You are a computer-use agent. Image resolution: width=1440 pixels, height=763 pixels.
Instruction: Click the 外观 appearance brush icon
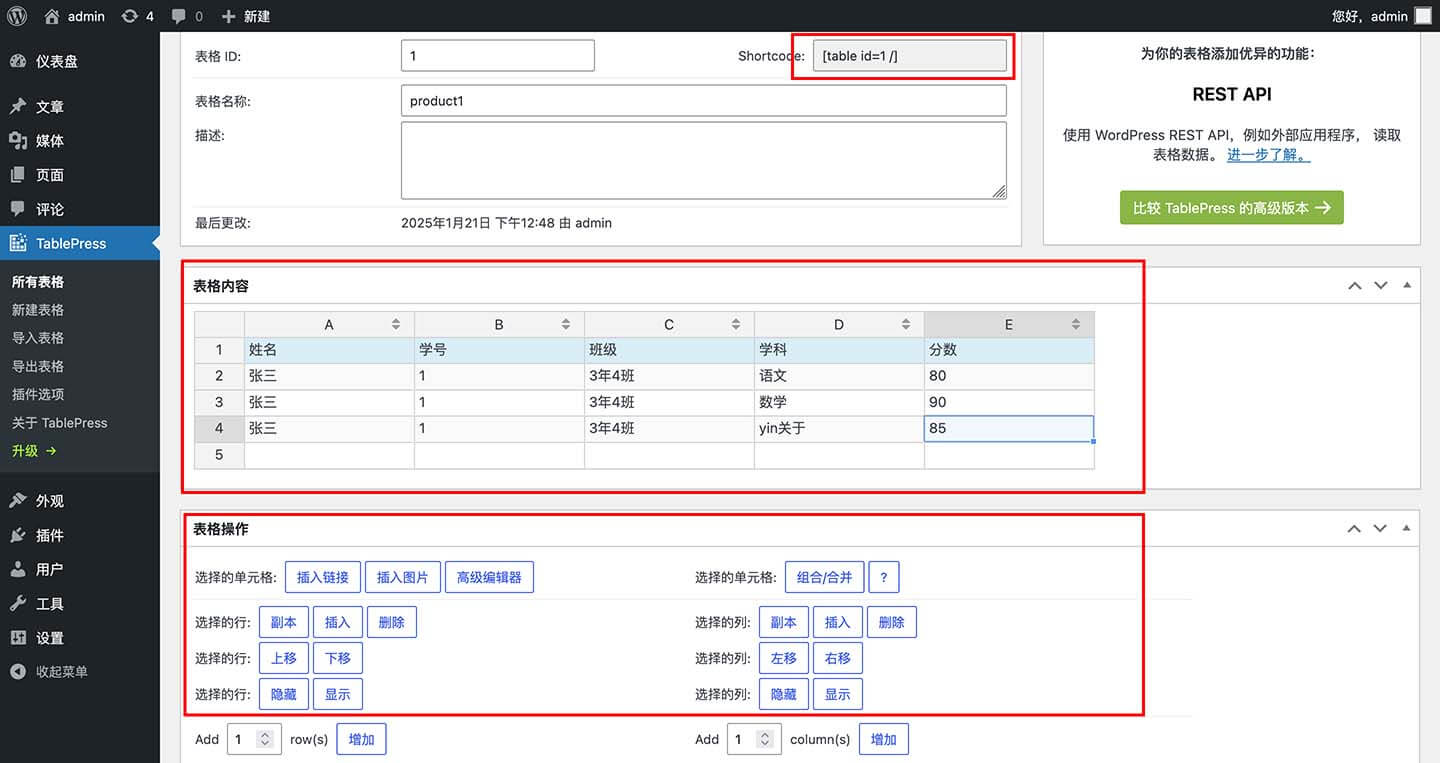coord(18,501)
